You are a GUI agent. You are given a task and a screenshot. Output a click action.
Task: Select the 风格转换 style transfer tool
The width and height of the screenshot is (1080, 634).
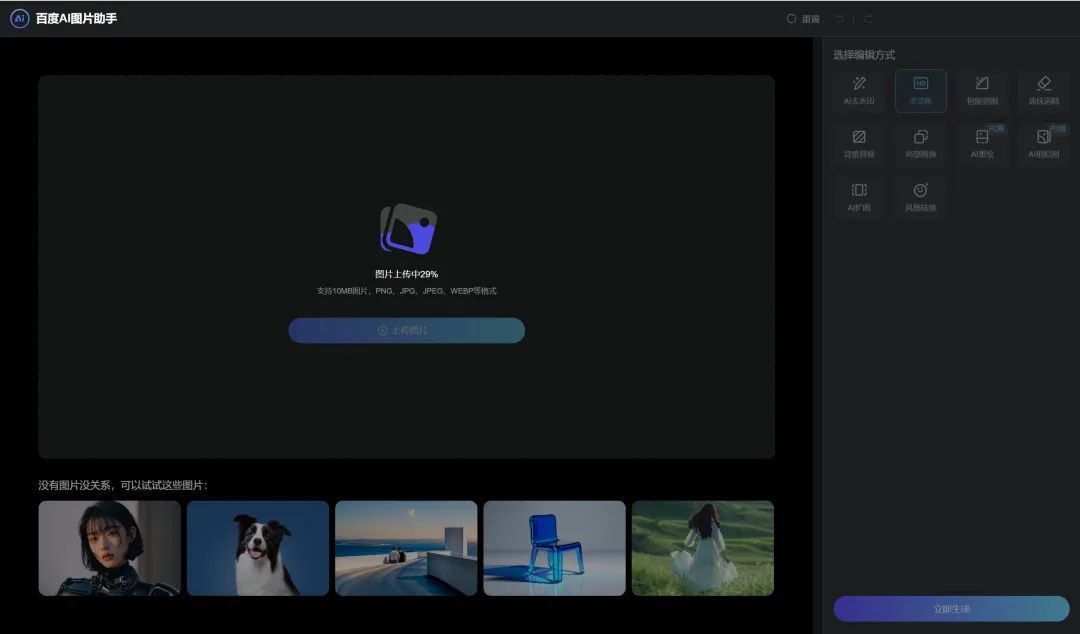click(x=921, y=197)
